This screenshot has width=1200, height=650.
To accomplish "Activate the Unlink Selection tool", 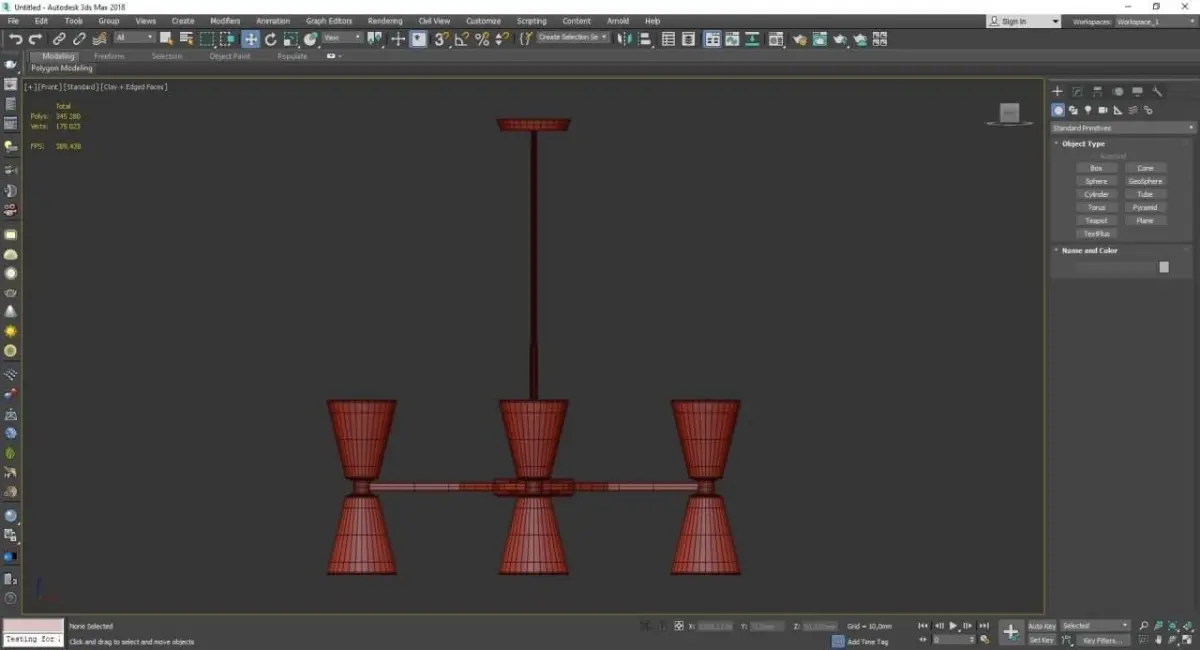I will (79, 39).
